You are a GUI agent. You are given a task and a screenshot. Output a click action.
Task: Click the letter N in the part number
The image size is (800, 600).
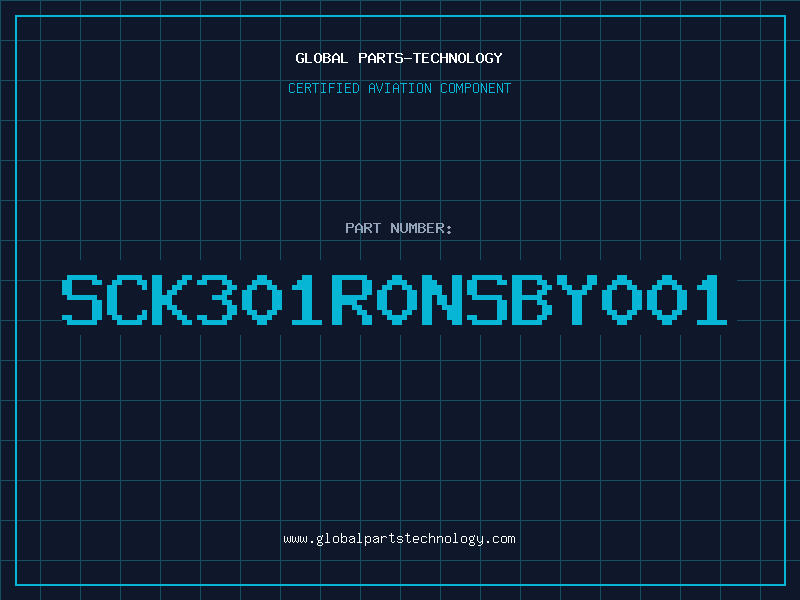pos(441,299)
